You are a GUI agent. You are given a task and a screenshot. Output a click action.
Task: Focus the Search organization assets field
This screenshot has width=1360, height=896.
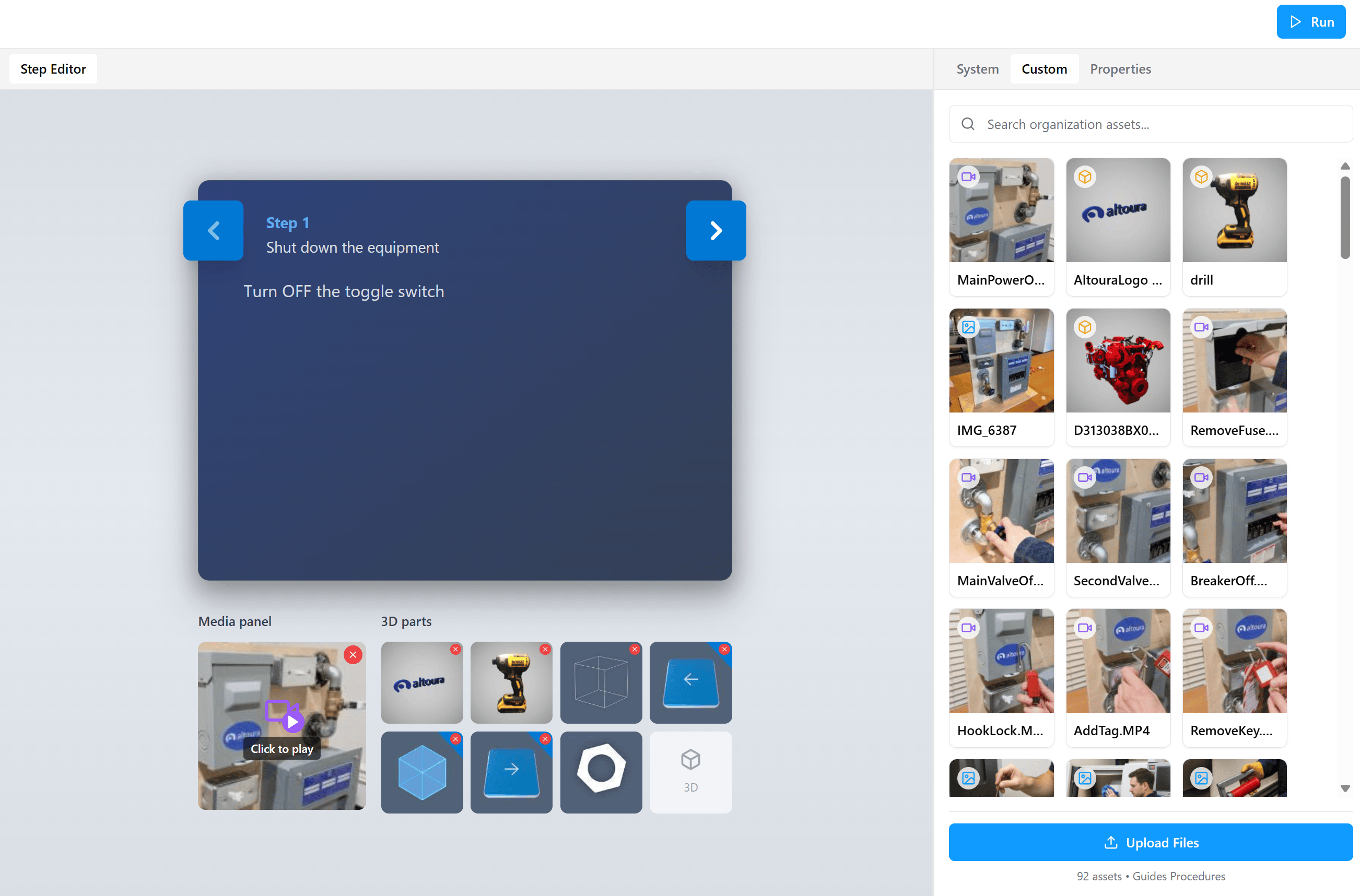pos(1150,124)
